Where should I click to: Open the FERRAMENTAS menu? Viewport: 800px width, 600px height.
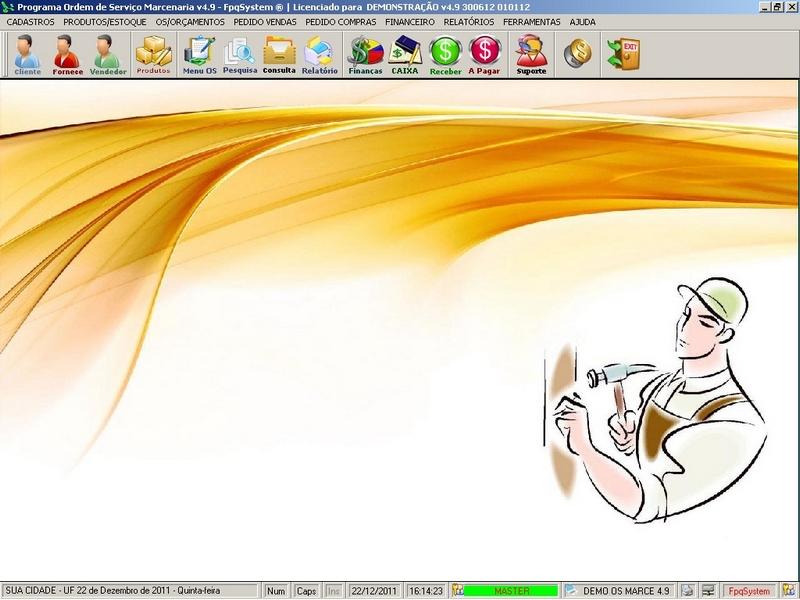tap(531, 21)
